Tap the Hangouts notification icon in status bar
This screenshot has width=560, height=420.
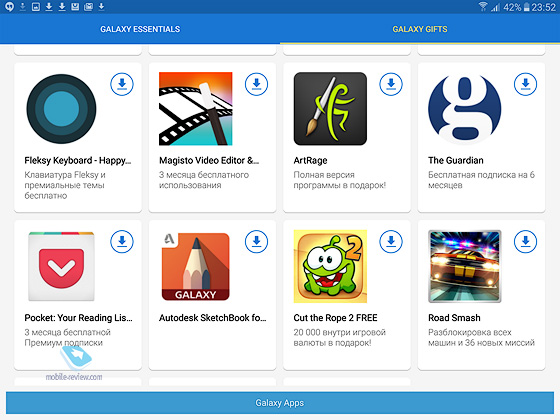point(10,6)
